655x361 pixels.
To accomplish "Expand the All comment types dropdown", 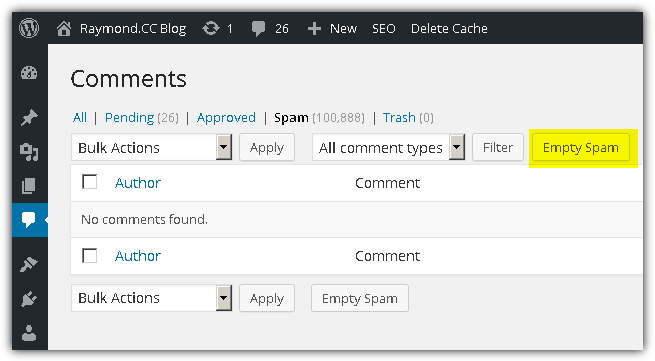I will 388,147.
